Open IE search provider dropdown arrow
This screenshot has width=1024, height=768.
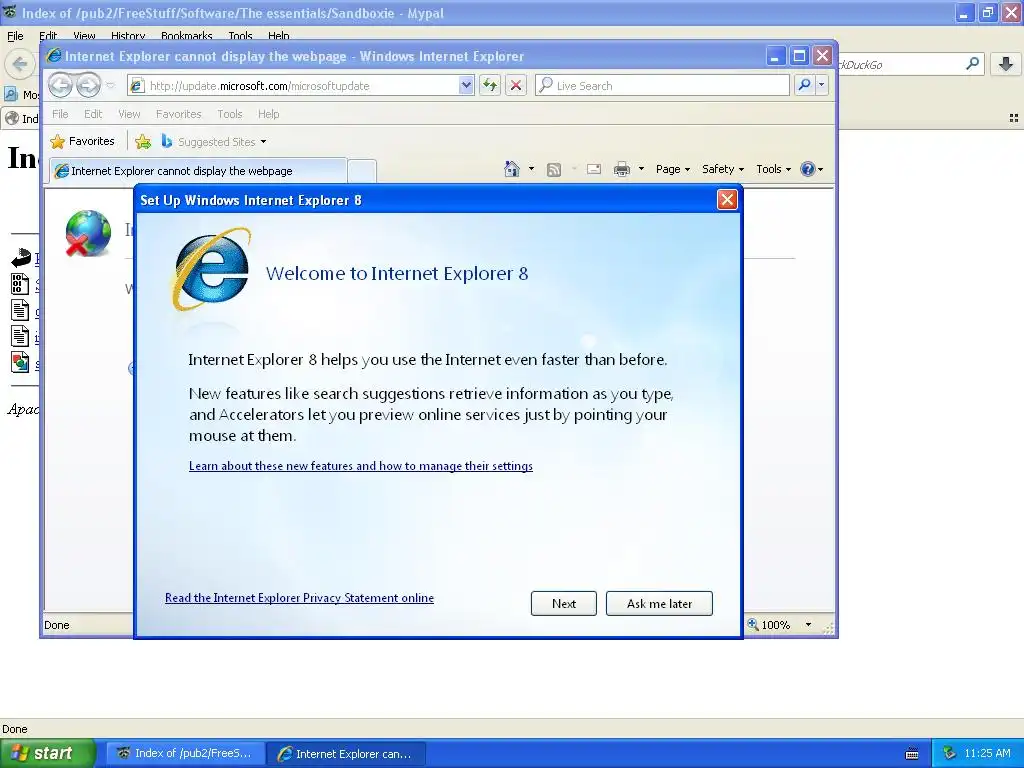(x=822, y=85)
